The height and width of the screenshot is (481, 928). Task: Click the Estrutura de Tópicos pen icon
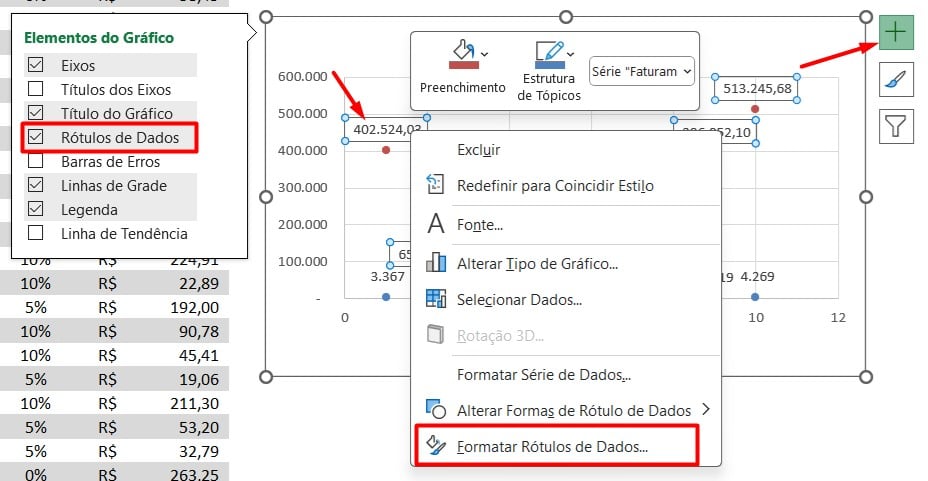click(549, 54)
